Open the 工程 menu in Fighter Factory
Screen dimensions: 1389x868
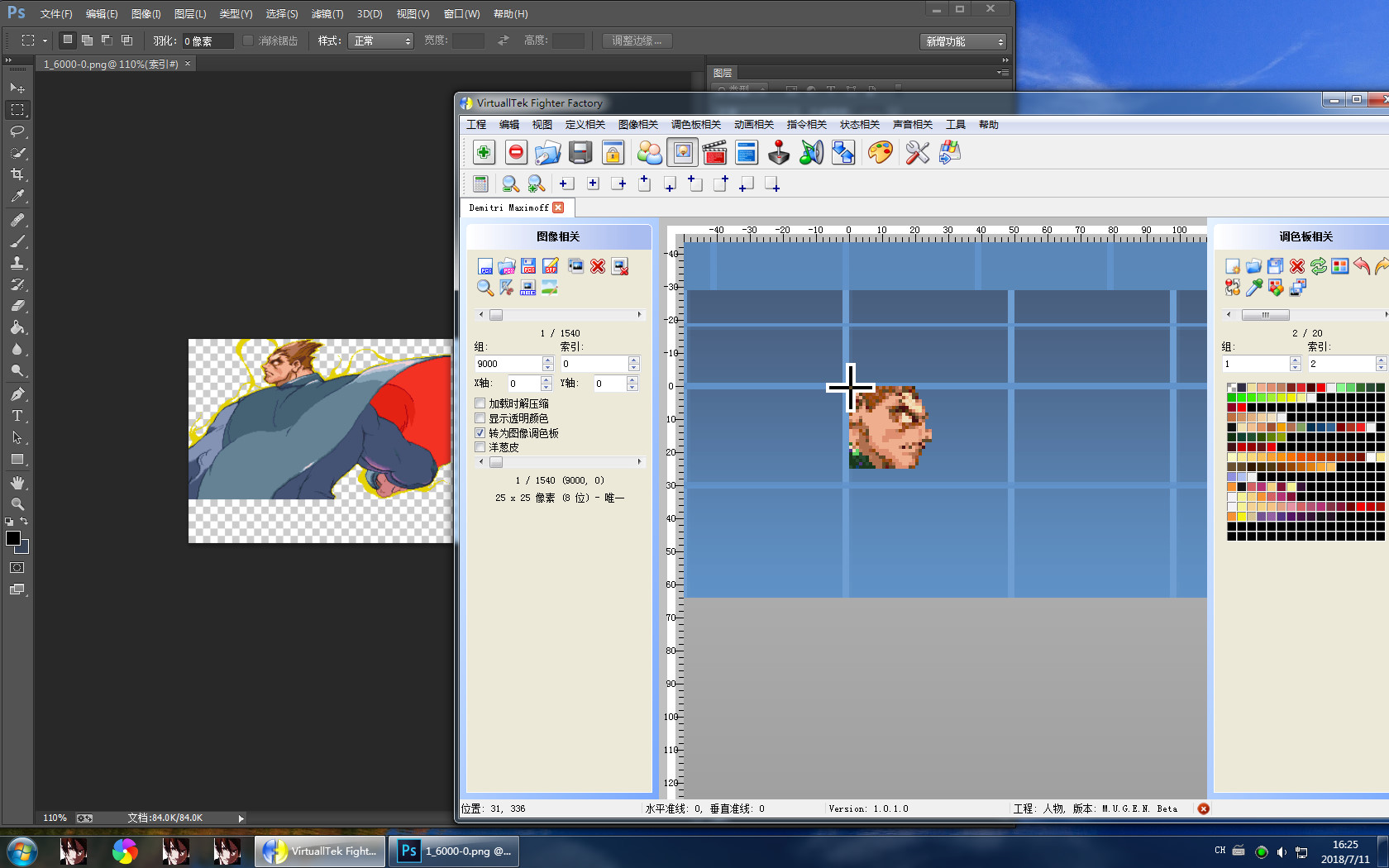coord(476,125)
